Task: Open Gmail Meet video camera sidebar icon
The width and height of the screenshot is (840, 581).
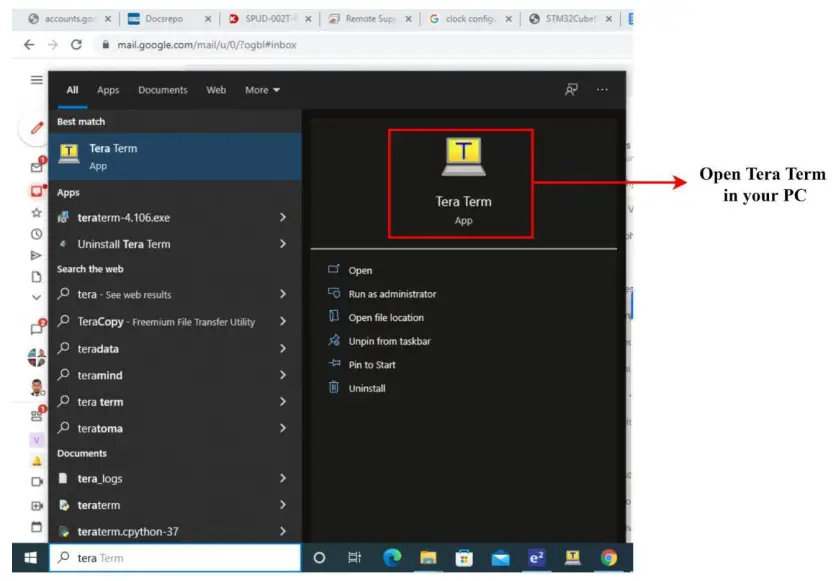Action: [36, 481]
